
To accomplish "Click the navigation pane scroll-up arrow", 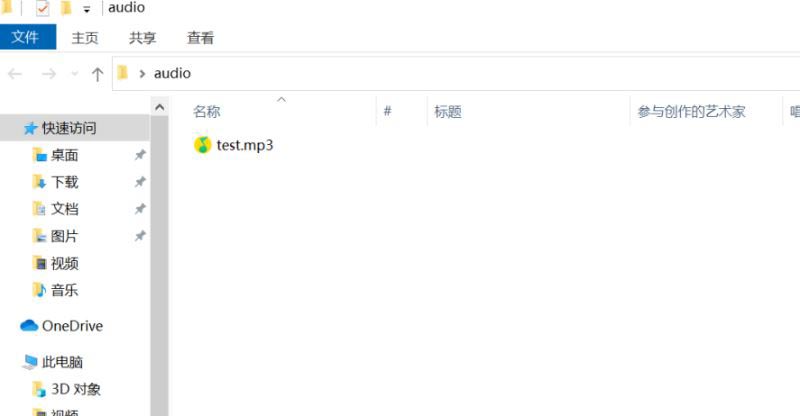I will click(x=160, y=107).
